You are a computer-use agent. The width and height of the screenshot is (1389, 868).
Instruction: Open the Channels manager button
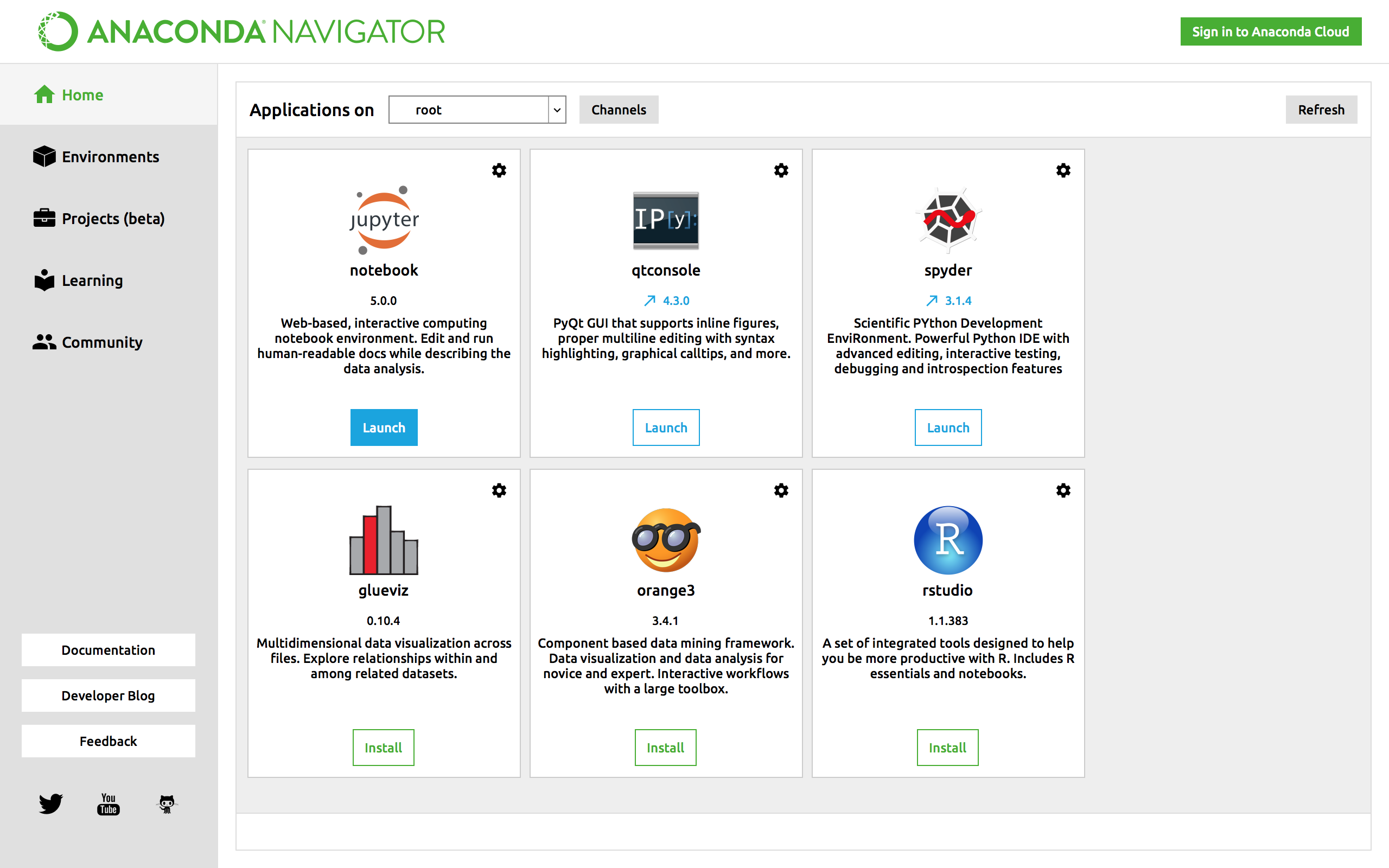tap(618, 110)
